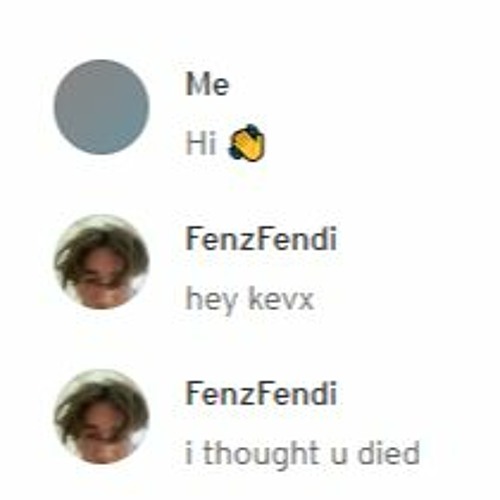
Task: Click the word 'kevx' in the message
Action: point(281,298)
